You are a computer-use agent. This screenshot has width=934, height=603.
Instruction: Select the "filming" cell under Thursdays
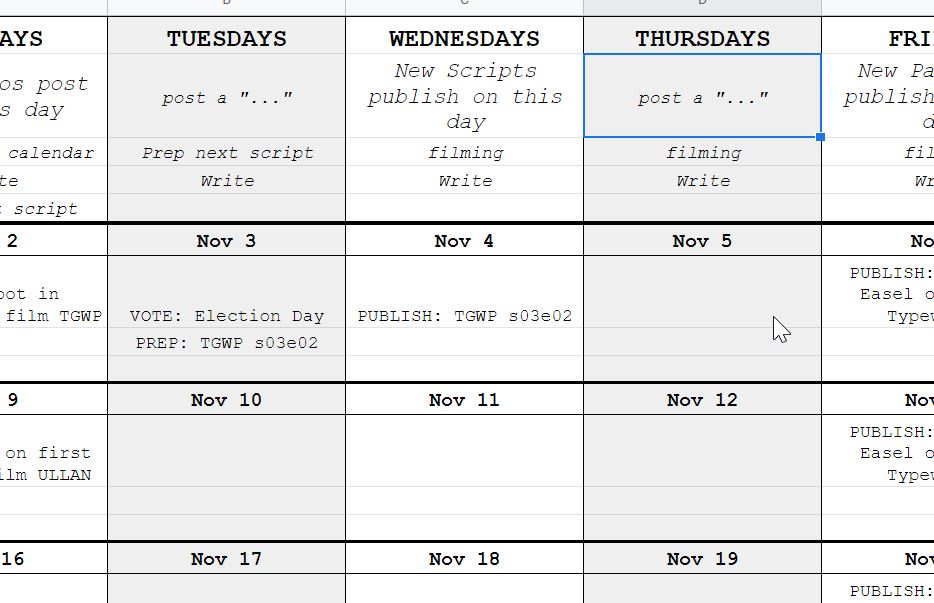click(x=703, y=153)
